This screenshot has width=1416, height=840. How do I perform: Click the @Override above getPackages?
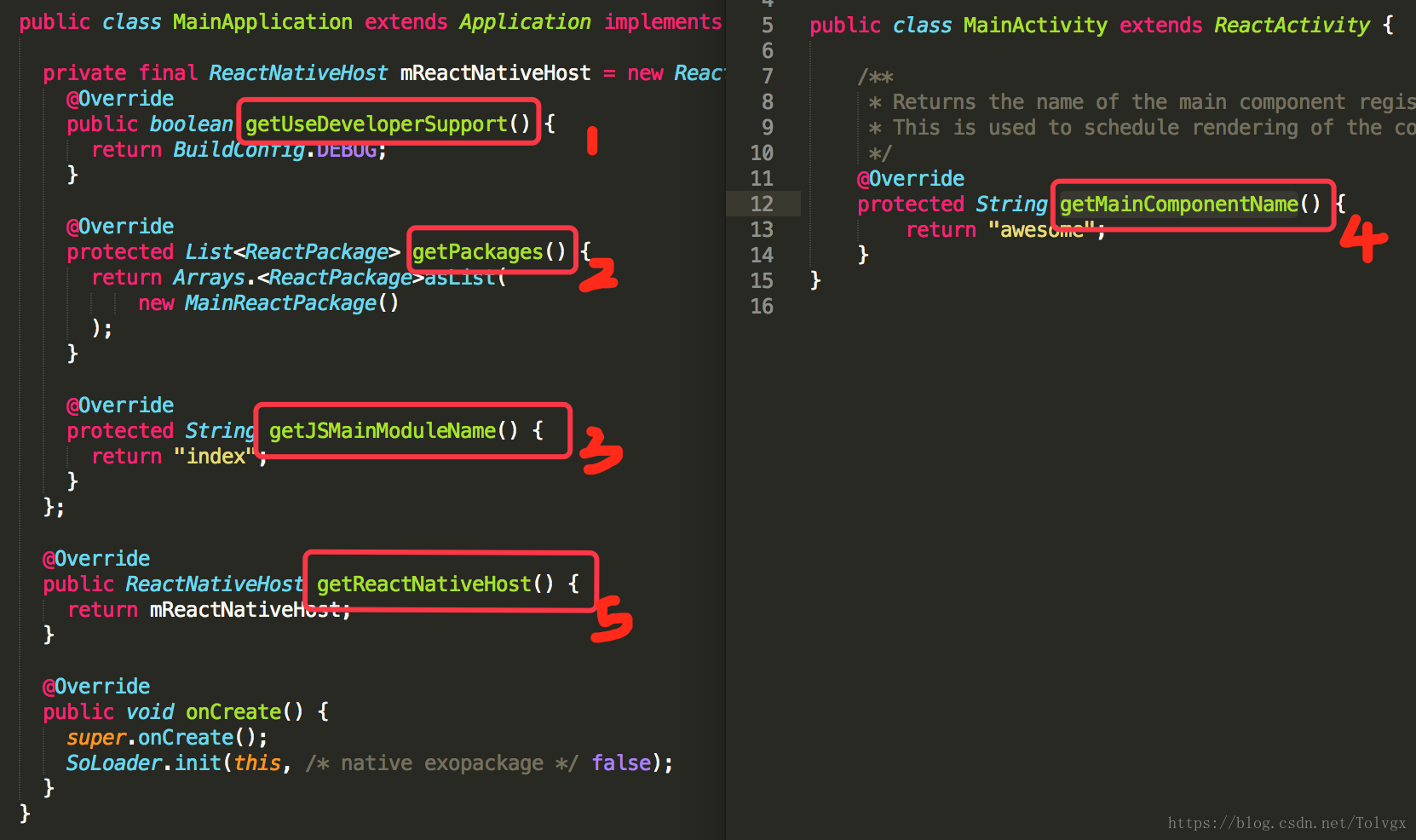tap(120, 227)
